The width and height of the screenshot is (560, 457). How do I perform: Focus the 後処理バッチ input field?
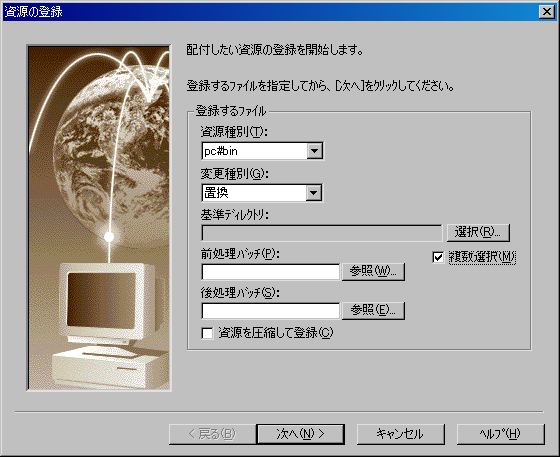(270, 311)
